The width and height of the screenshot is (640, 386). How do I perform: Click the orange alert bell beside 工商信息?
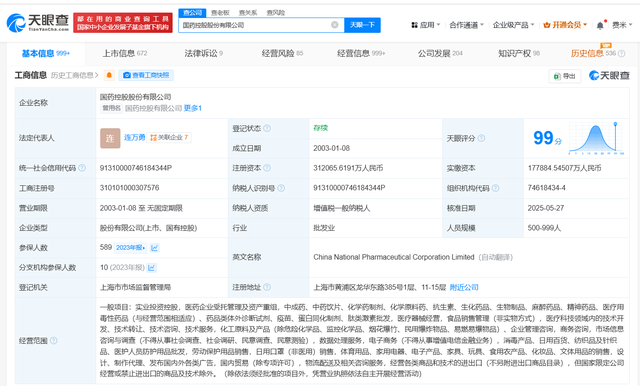click(109, 75)
